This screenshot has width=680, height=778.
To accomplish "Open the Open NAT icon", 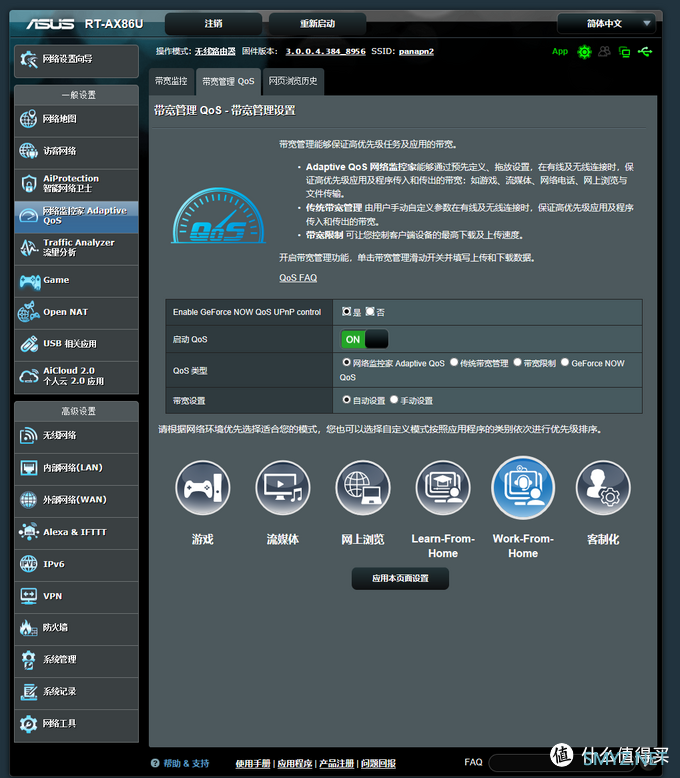I will 28,312.
